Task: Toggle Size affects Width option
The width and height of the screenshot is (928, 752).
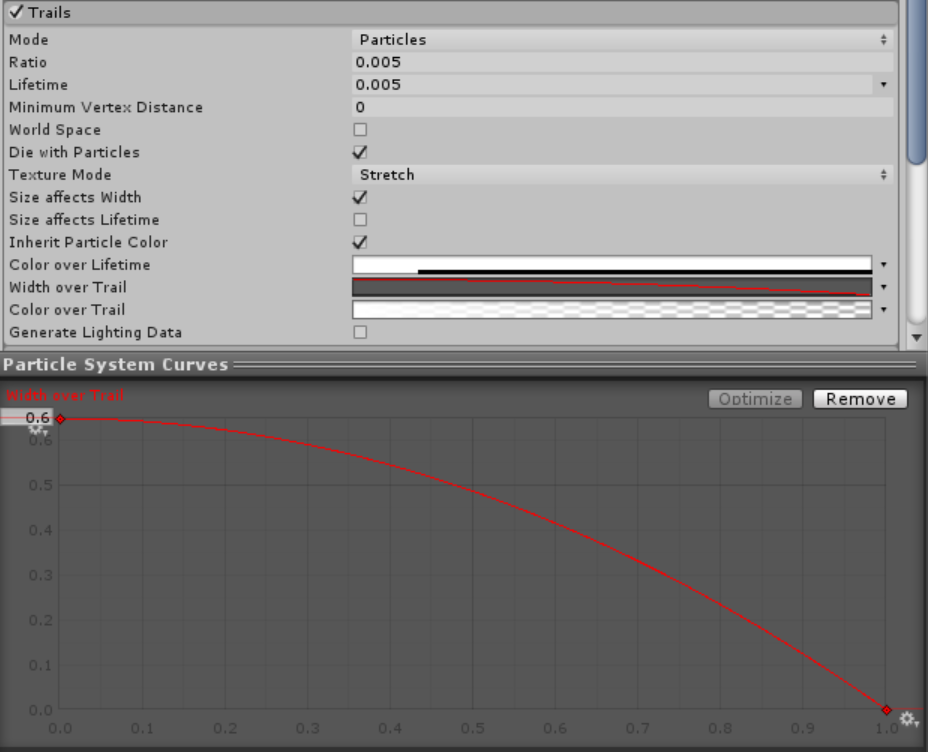Action: point(360,197)
